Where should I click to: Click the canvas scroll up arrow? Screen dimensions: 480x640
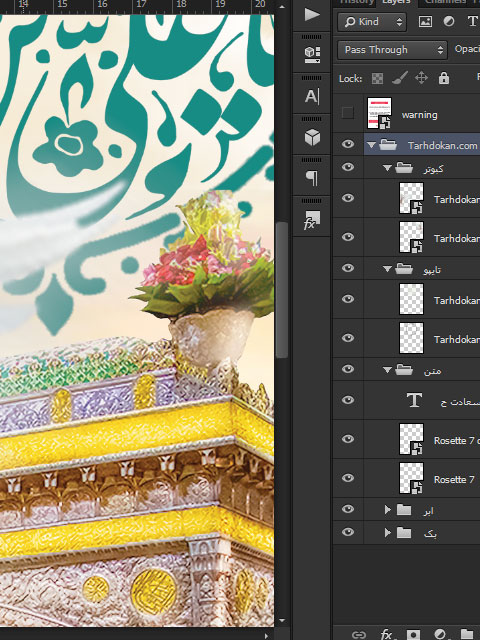click(x=282, y=7)
